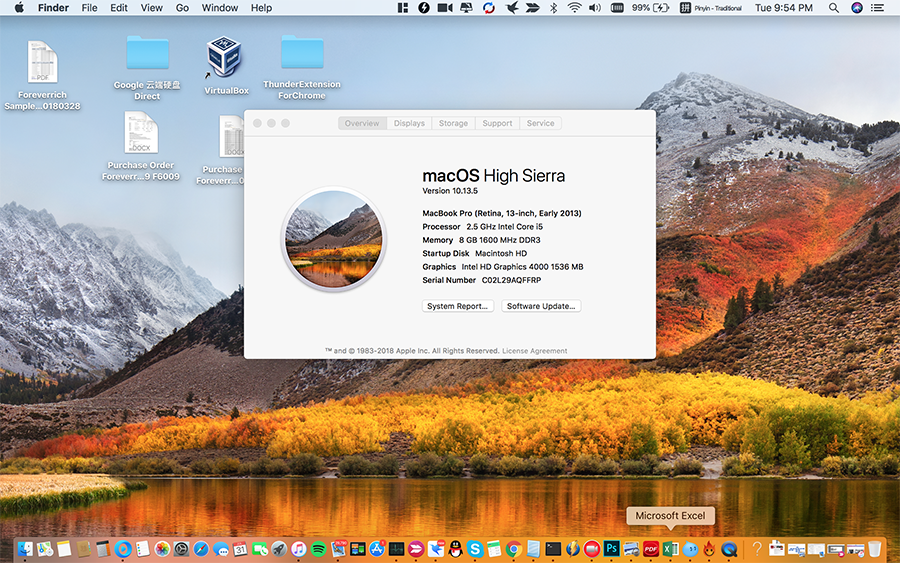Image resolution: width=900 pixels, height=563 pixels.
Task: Open the volume control menu
Action: 595,8
